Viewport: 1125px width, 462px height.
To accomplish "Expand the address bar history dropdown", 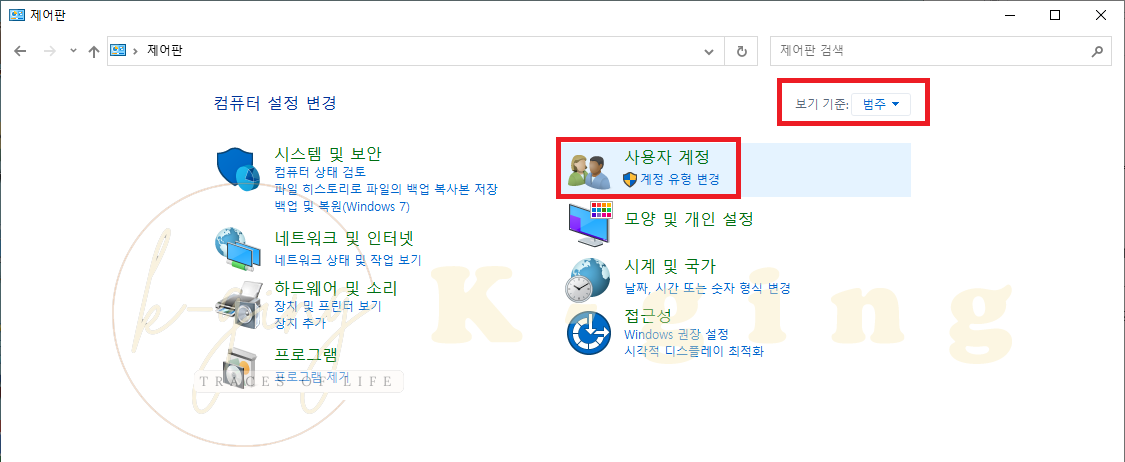I will [x=709, y=52].
